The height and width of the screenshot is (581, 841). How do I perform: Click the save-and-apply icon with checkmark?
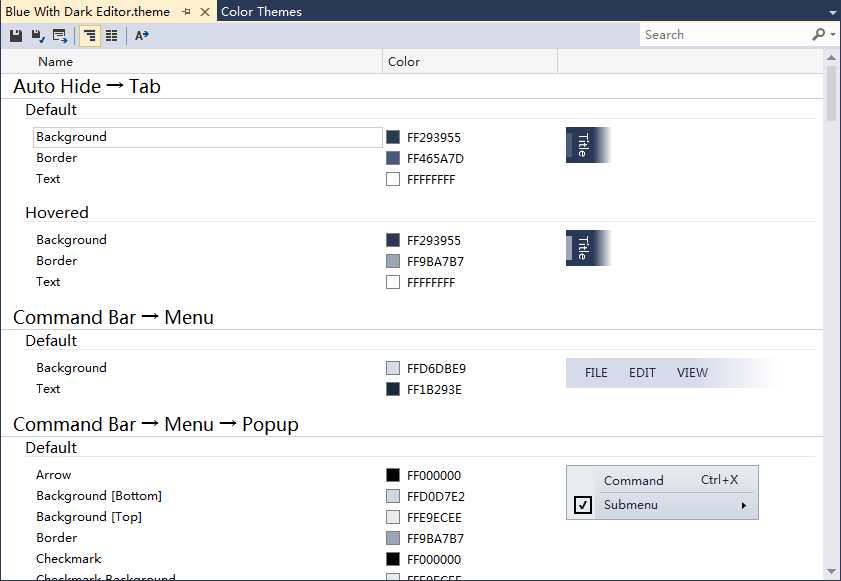38,36
